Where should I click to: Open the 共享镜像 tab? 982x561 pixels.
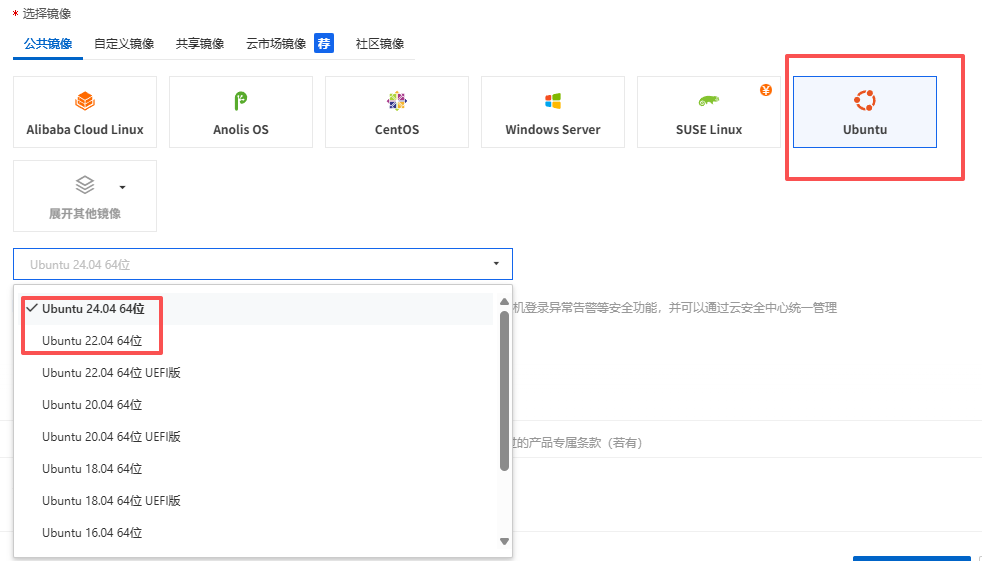[200, 44]
